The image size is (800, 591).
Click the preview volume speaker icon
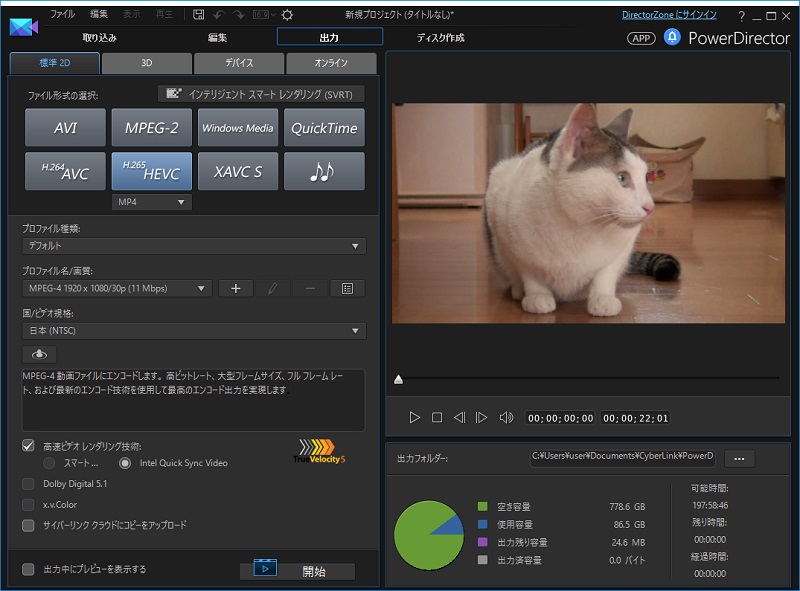506,417
